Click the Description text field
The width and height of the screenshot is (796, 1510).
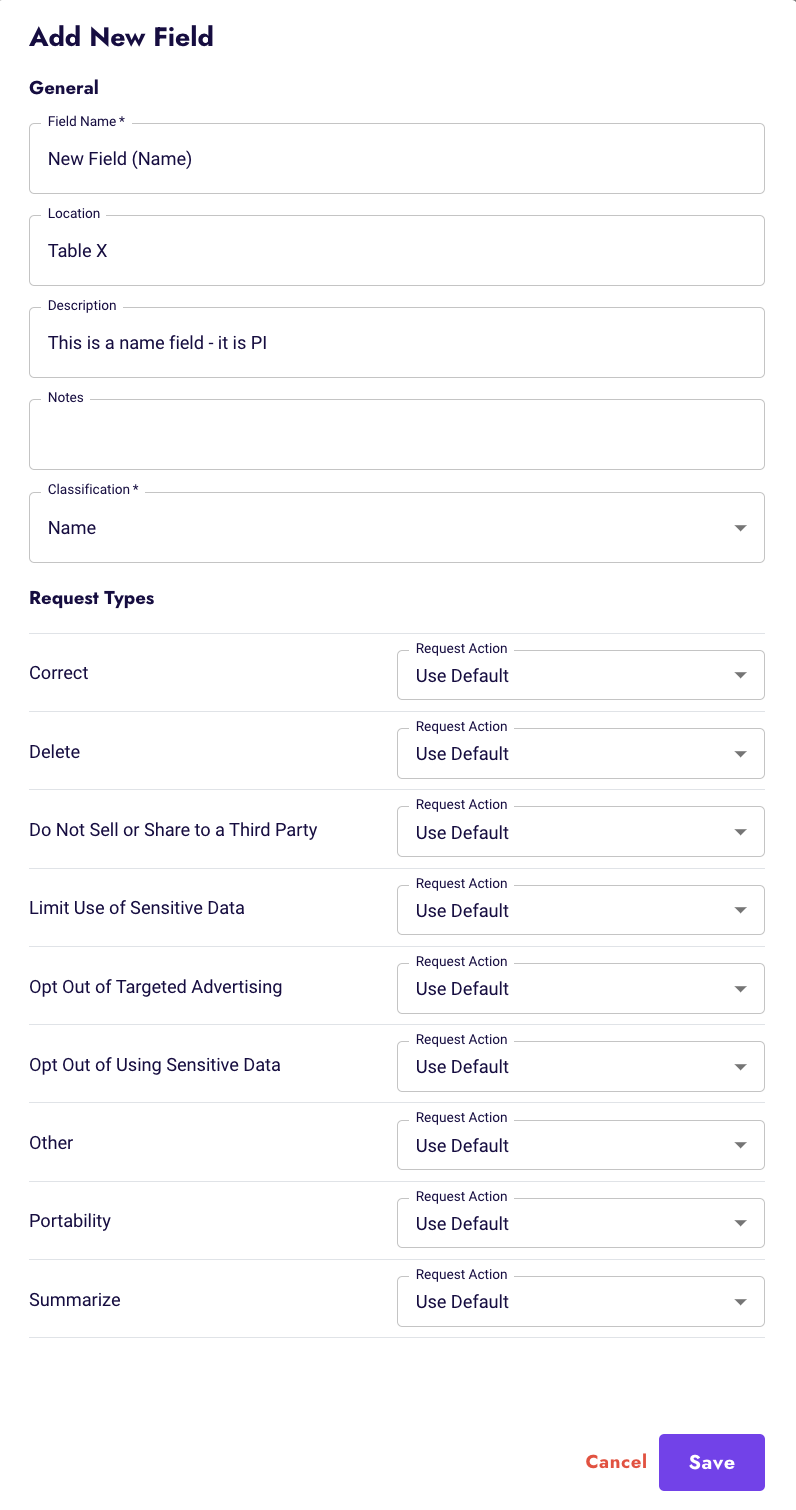point(397,342)
